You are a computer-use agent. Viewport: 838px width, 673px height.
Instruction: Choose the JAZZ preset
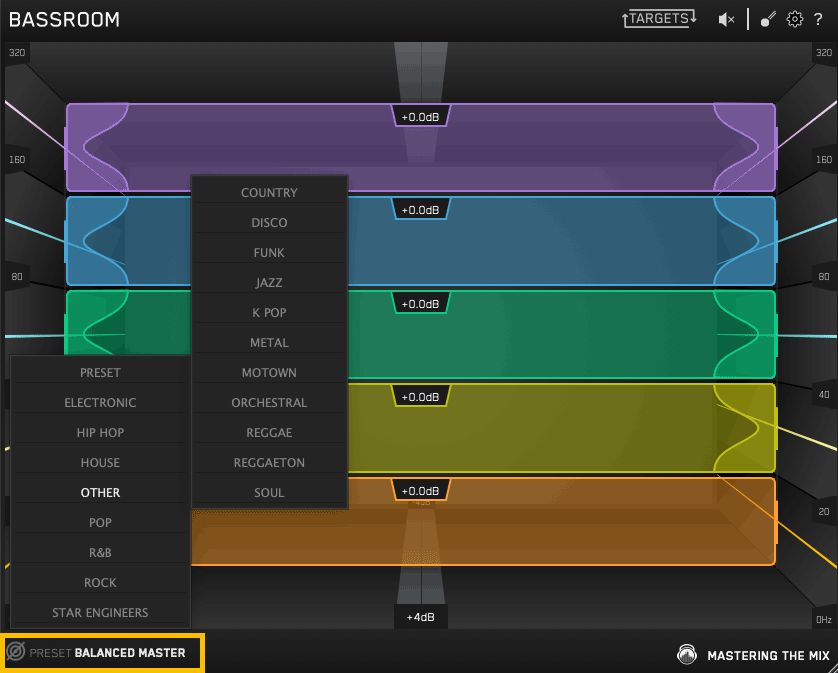[269, 282]
